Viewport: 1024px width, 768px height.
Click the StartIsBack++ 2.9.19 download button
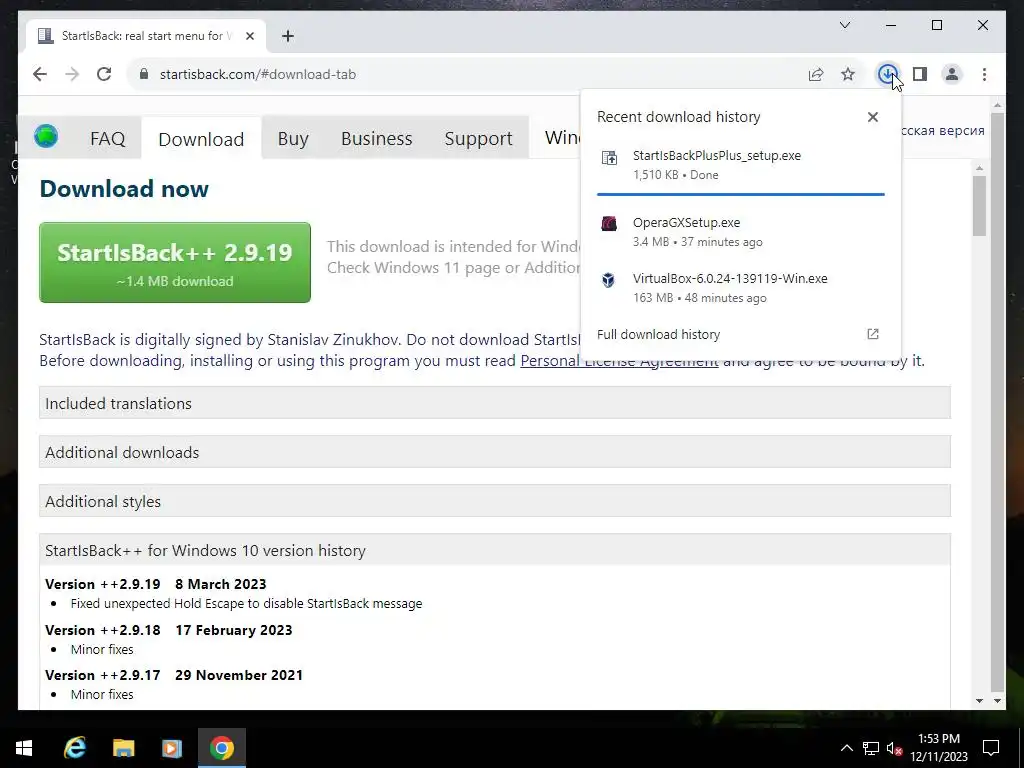point(175,263)
